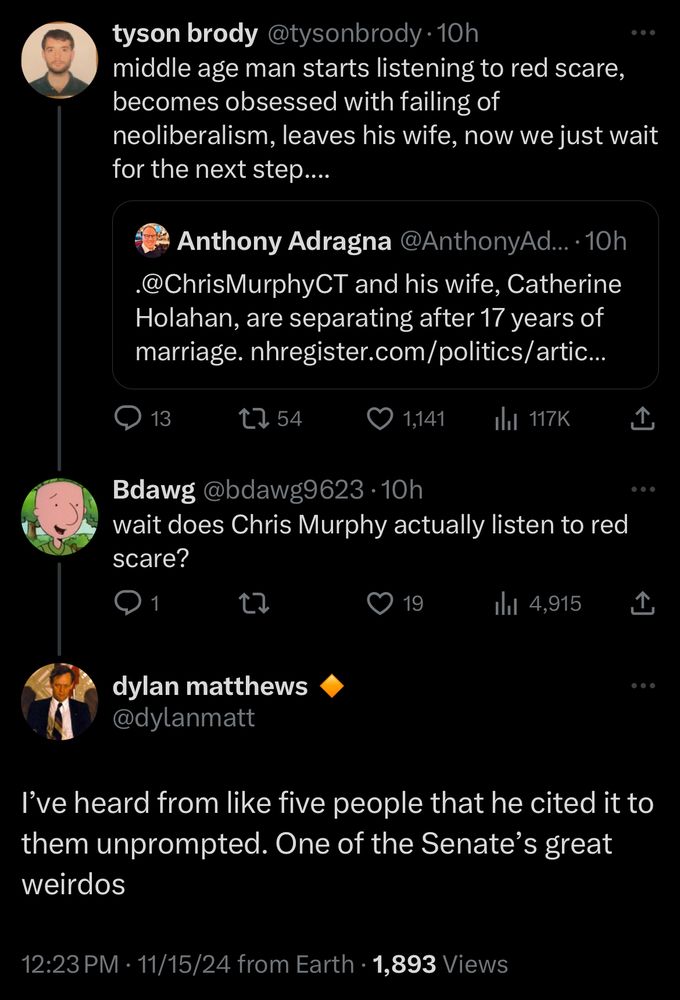Open more options on tyson brody's tweet
Viewport: 680px width, 1000px height.
click(643, 32)
